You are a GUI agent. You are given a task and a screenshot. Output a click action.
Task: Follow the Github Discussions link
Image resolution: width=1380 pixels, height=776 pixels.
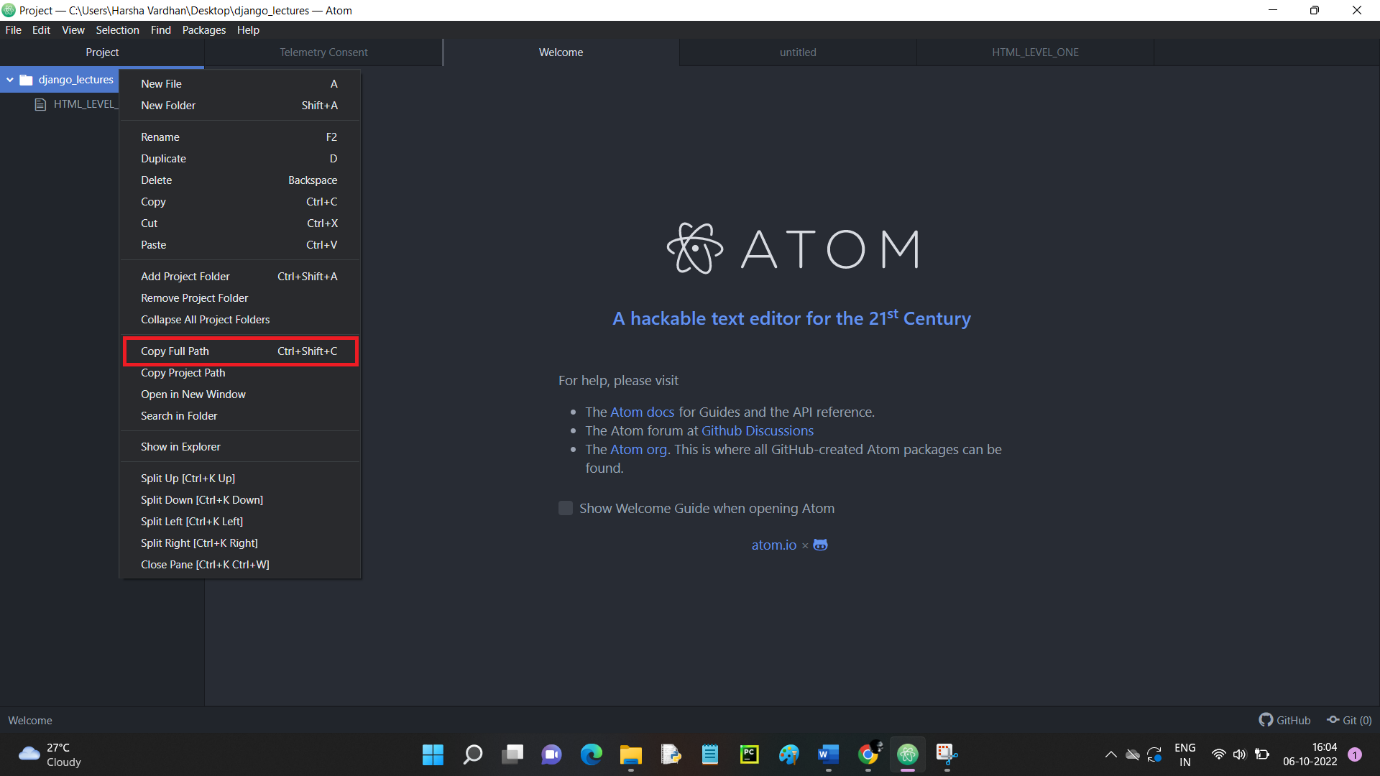[x=757, y=431]
